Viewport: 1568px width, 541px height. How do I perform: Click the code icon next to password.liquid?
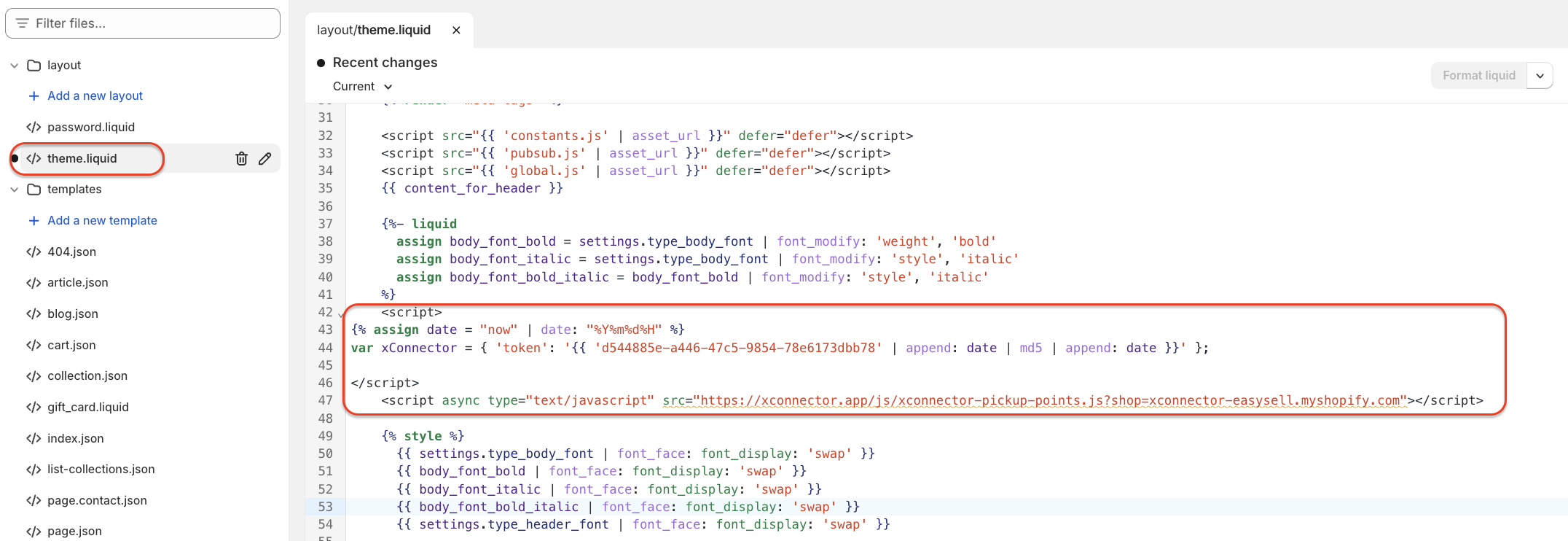34,127
